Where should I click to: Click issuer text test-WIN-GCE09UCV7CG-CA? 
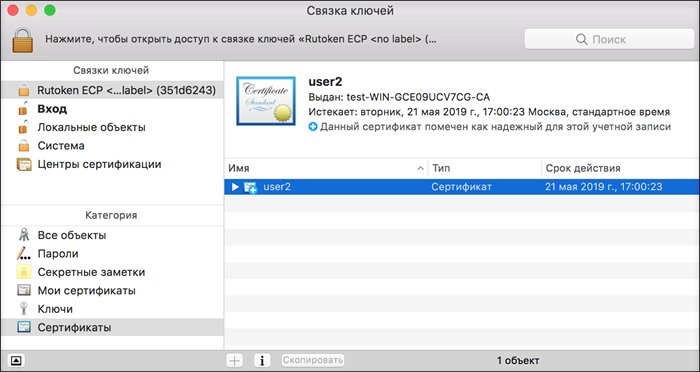click(418, 97)
